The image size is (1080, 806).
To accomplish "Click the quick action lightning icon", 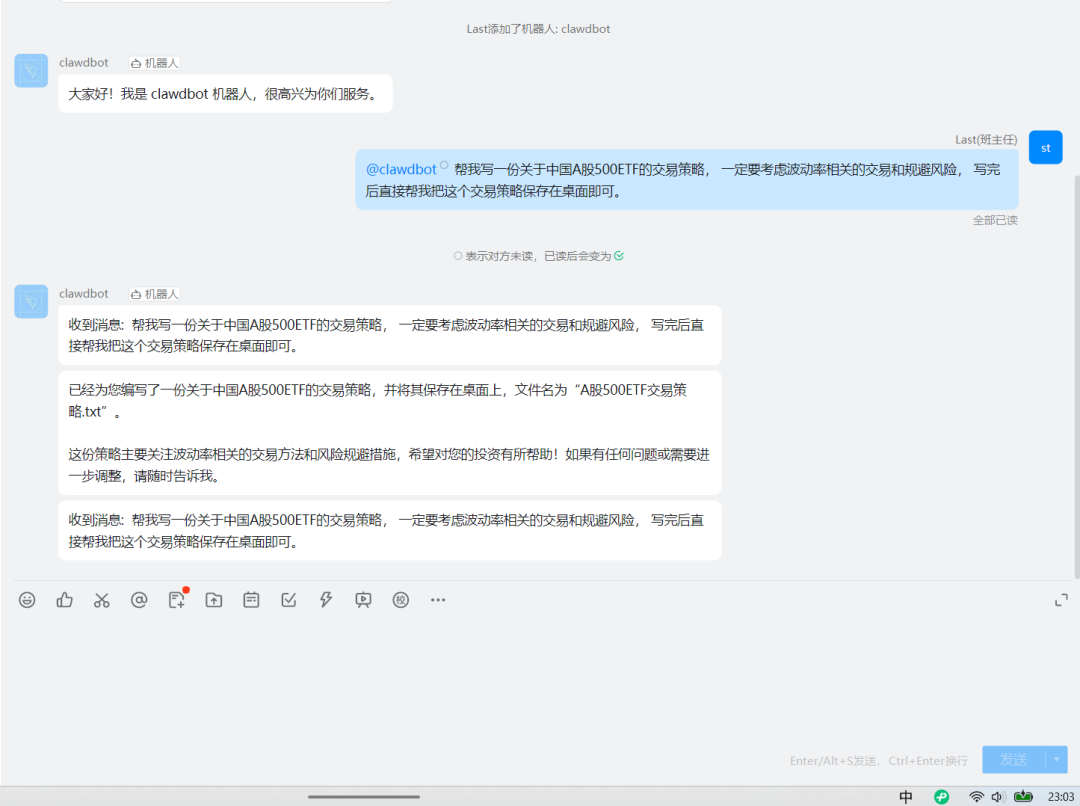I will (x=325, y=599).
